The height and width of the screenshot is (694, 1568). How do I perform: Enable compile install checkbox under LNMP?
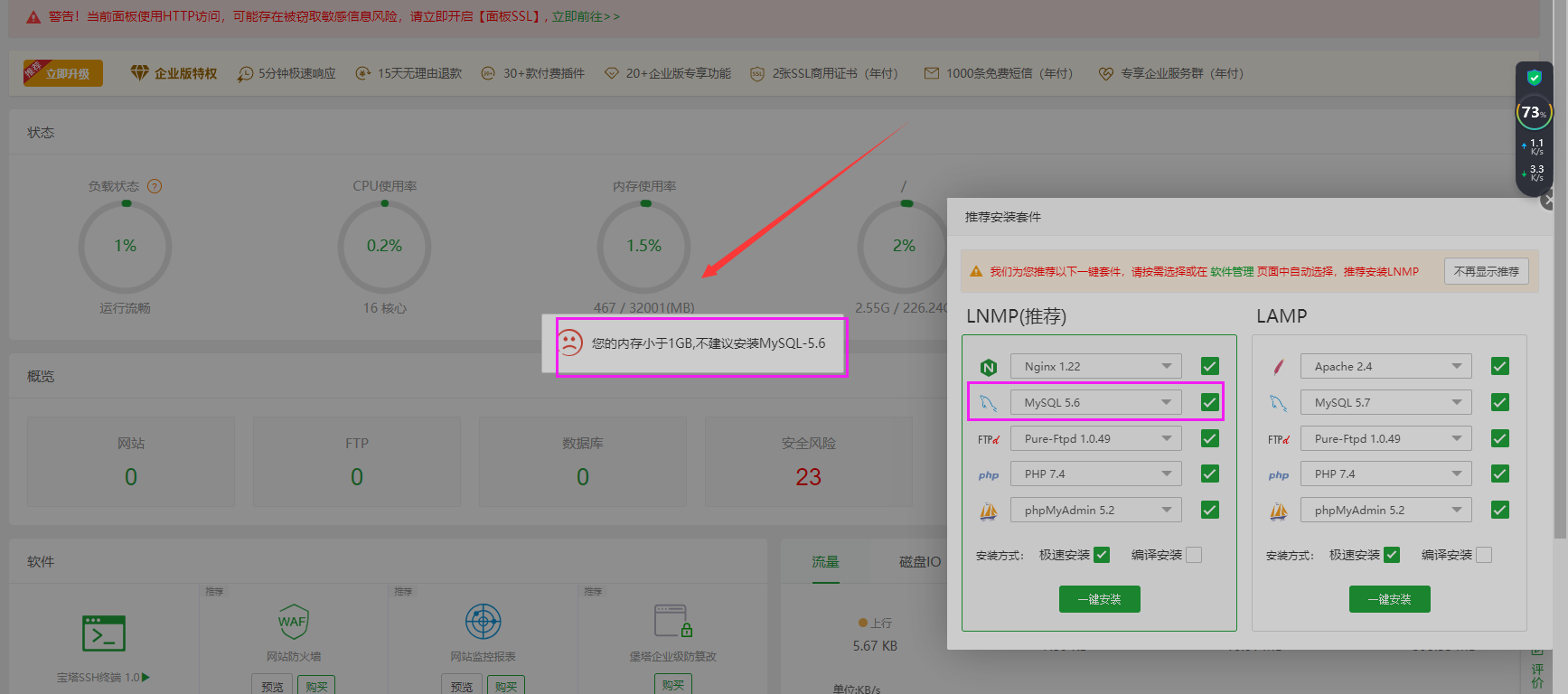tap(1194, 555)
